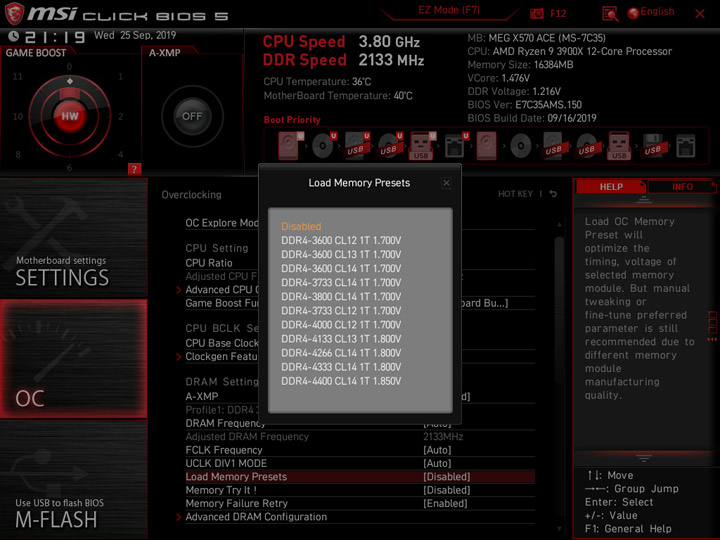Click the red Game Boost help question mark
This screenshot has height=540, width=720.
tap(134, 169)
